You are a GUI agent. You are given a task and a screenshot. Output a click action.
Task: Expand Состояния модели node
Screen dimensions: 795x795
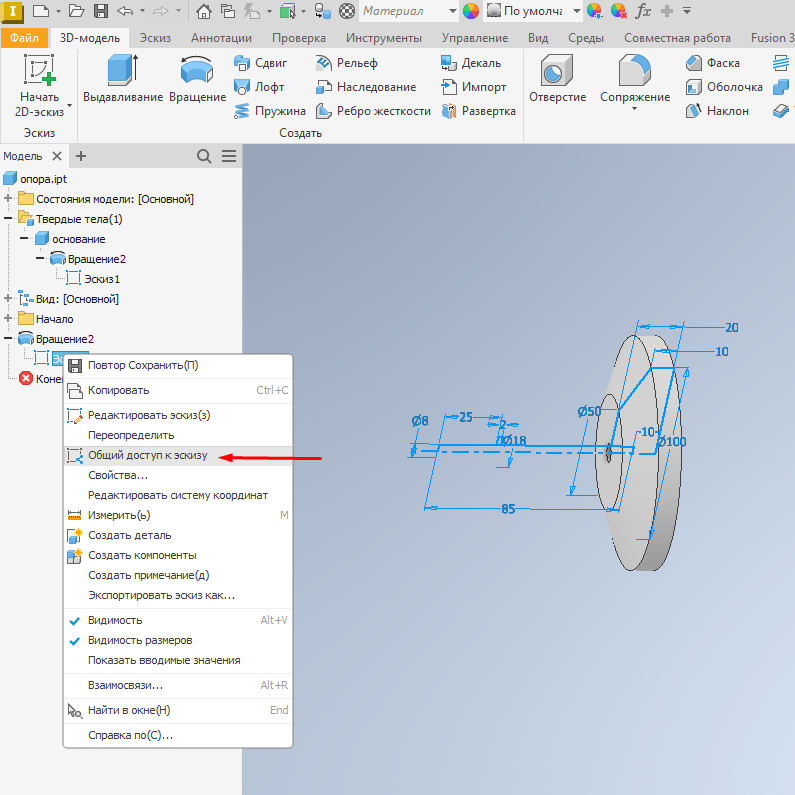click(8, 198)
